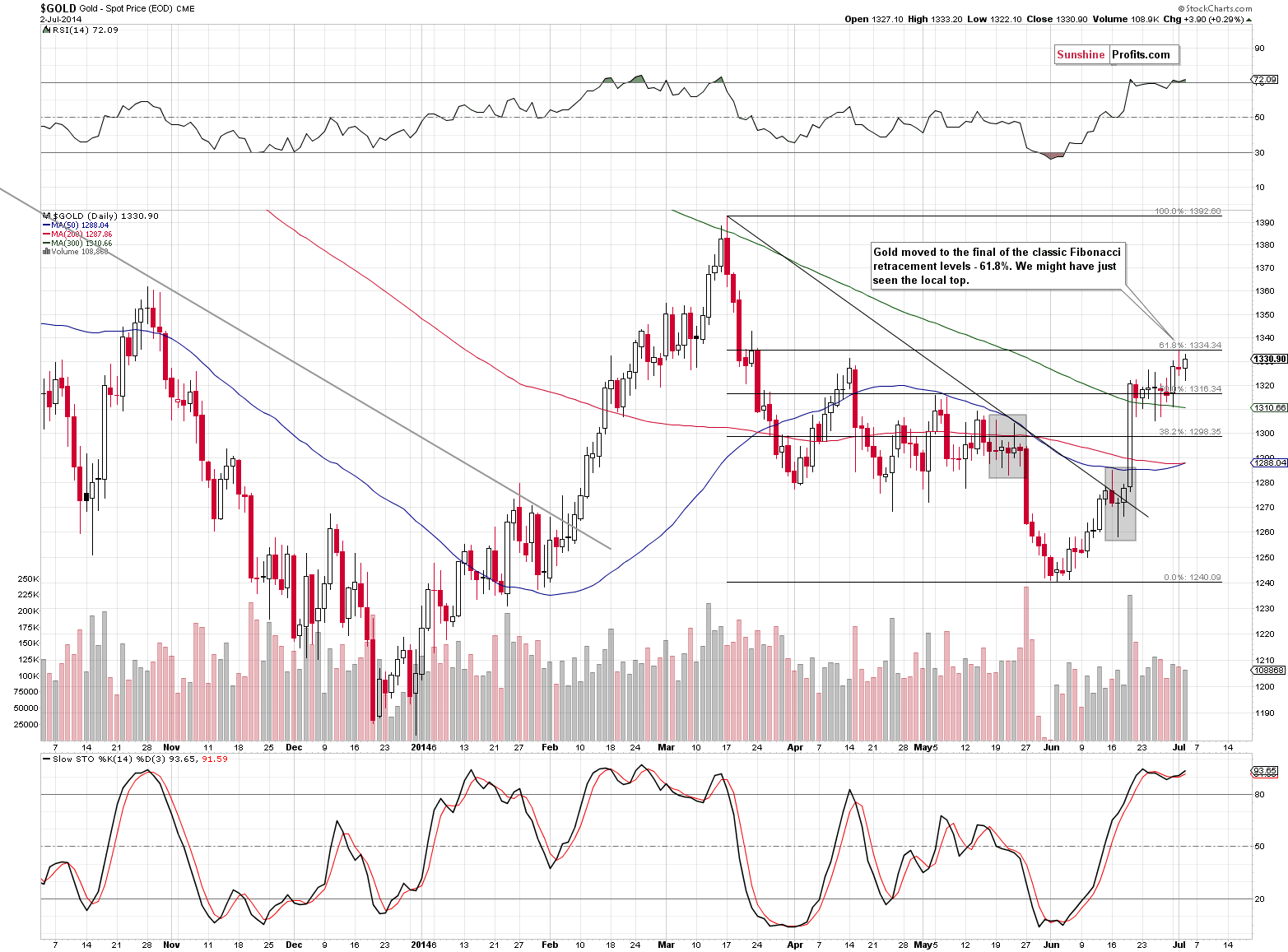Click the 1310.66 MA(300) axis tag
The width and height of the screenshot is (1288, 952).
click(x=1269, y=408)
